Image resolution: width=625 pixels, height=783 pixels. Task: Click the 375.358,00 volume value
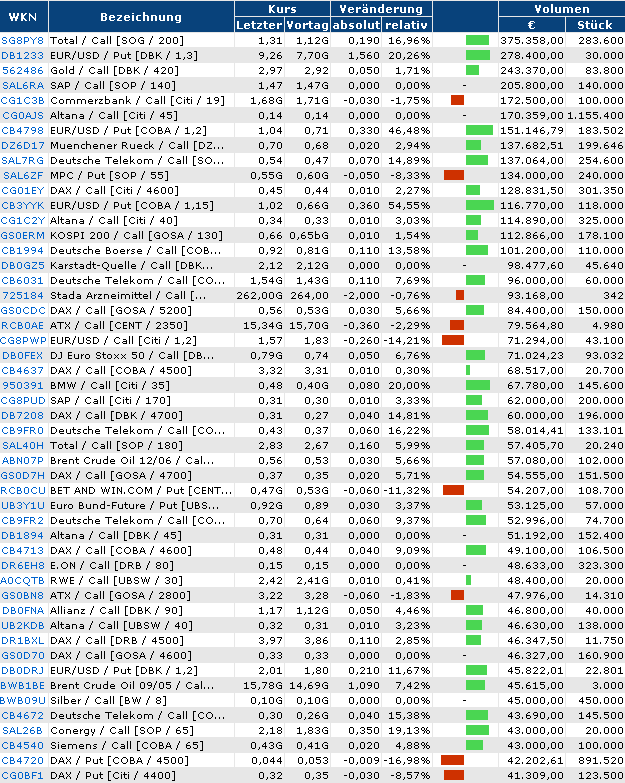(x=532, y=40)
